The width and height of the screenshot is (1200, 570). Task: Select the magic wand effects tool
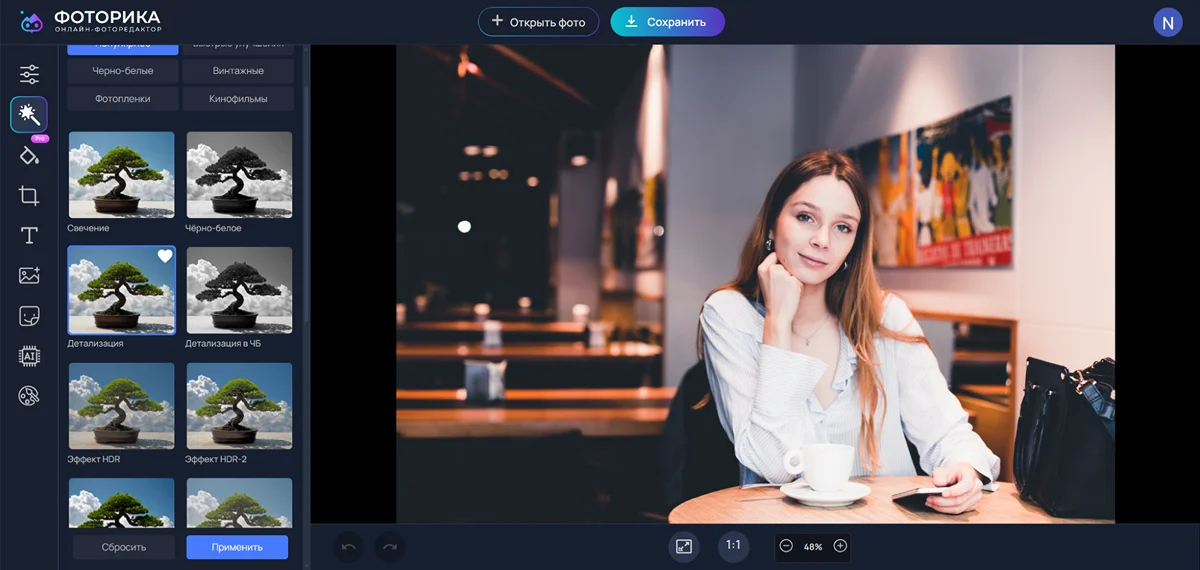click(29, 115)
